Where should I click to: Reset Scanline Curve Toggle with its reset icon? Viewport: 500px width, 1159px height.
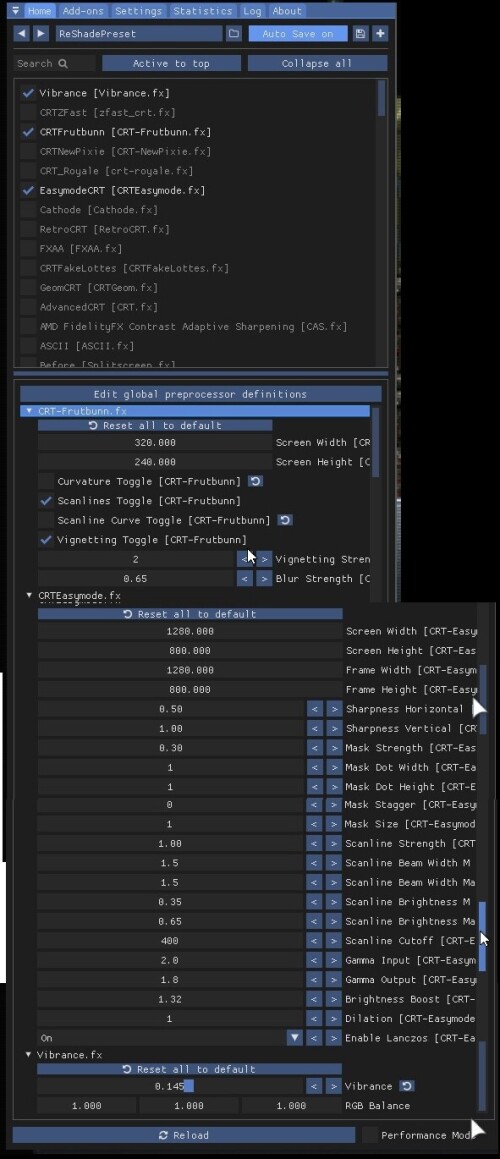coord(285,520)
